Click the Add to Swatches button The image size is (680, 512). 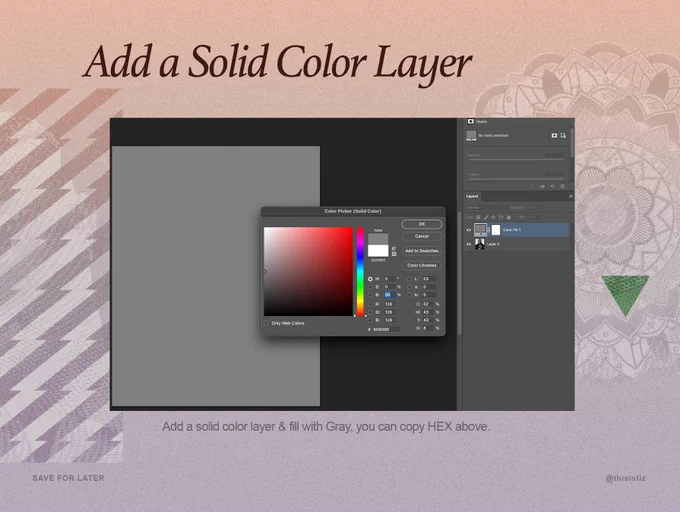tap(422, 251)
